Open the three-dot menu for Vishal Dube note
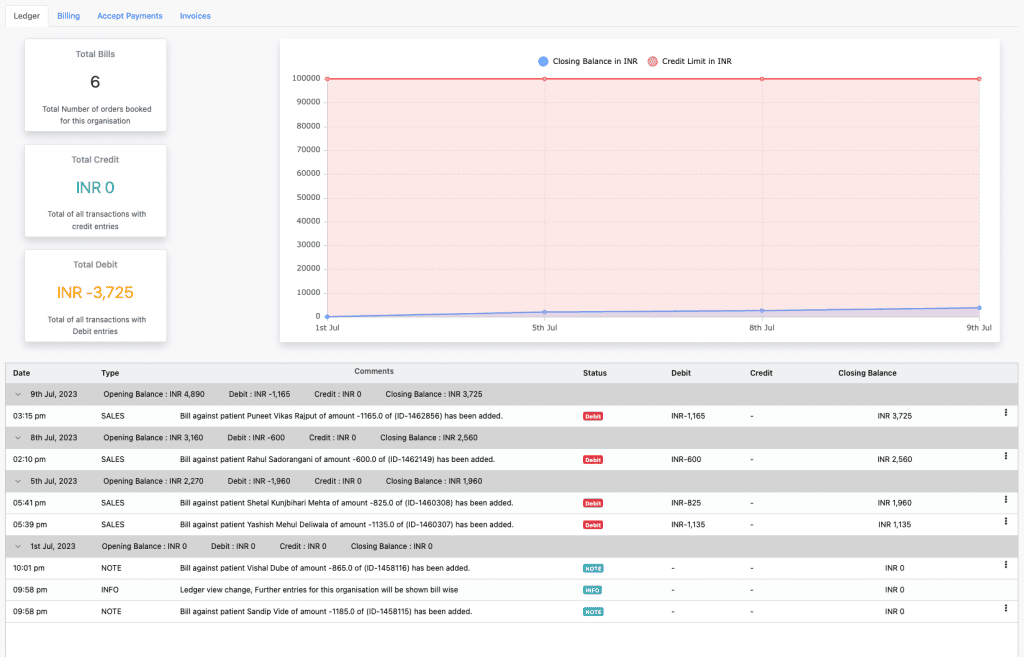The width and height of the screenshot is (1024, 657). 1005,565
